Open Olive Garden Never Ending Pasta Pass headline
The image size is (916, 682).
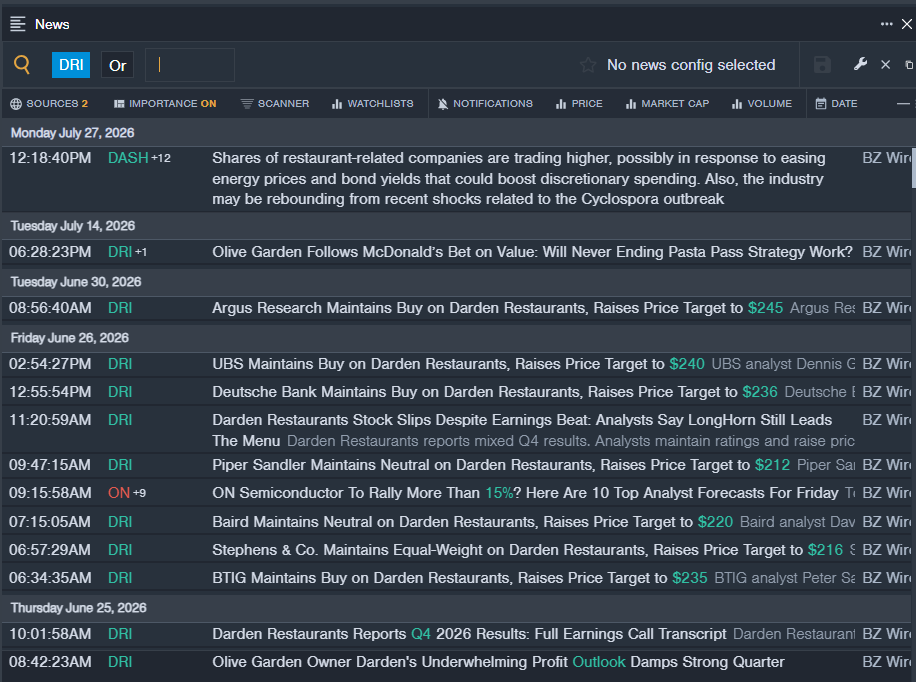(532, 252)
